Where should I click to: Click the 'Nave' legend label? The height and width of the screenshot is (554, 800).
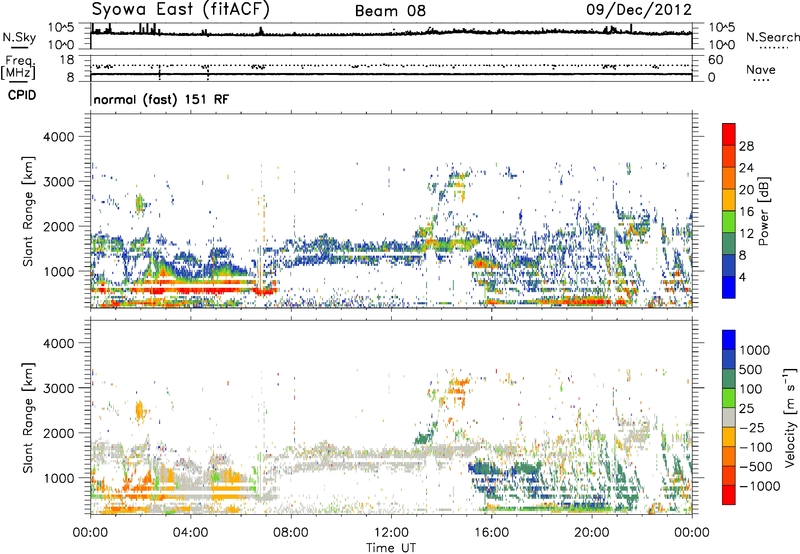(x=760, y=69)
